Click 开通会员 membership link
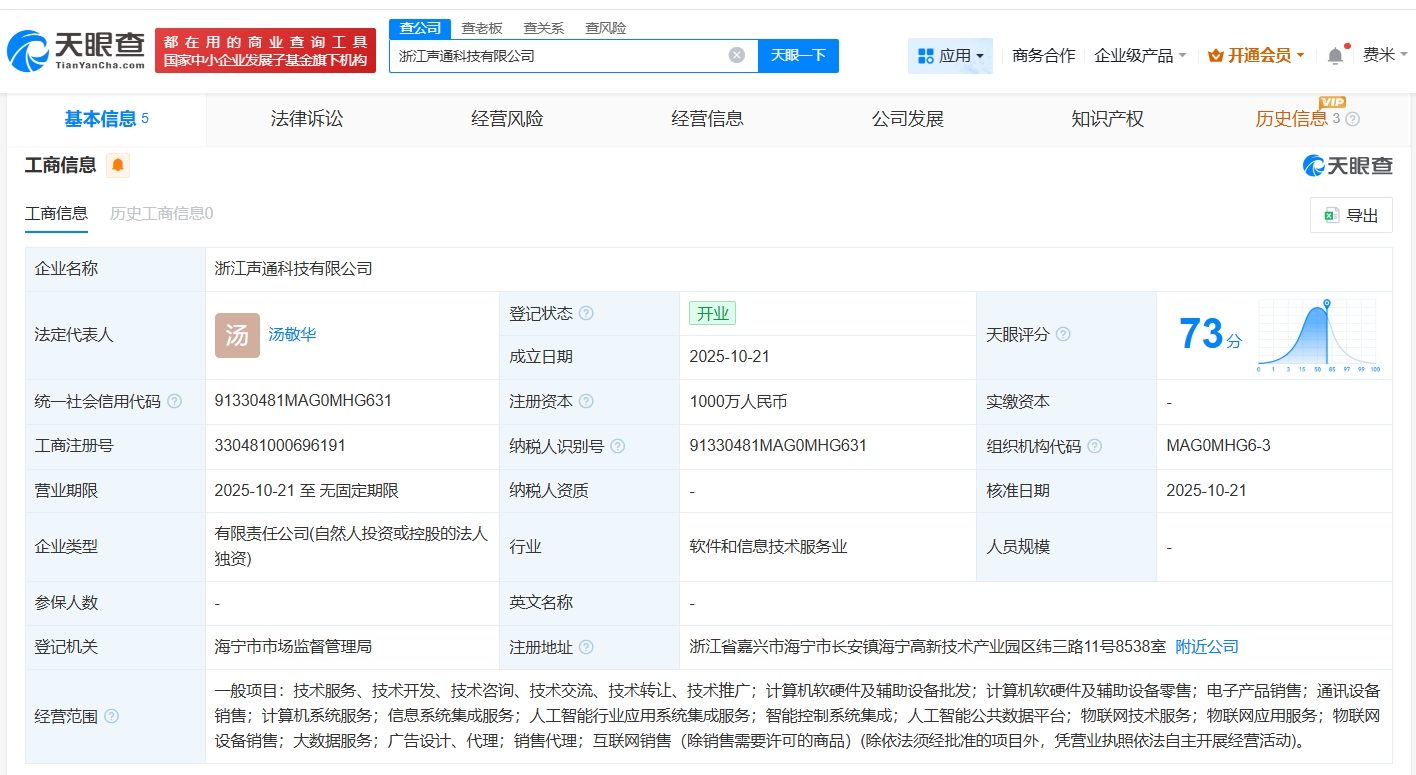The image size is (1416, 775). click(1255, 55)
